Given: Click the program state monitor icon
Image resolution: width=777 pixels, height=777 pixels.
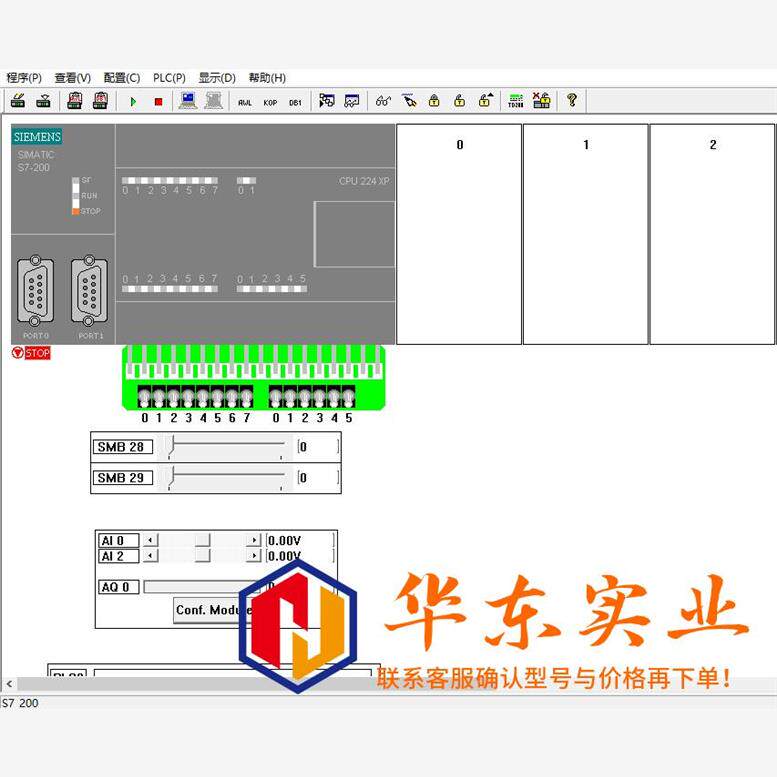Looking at the screenshot, I should 327,101.
